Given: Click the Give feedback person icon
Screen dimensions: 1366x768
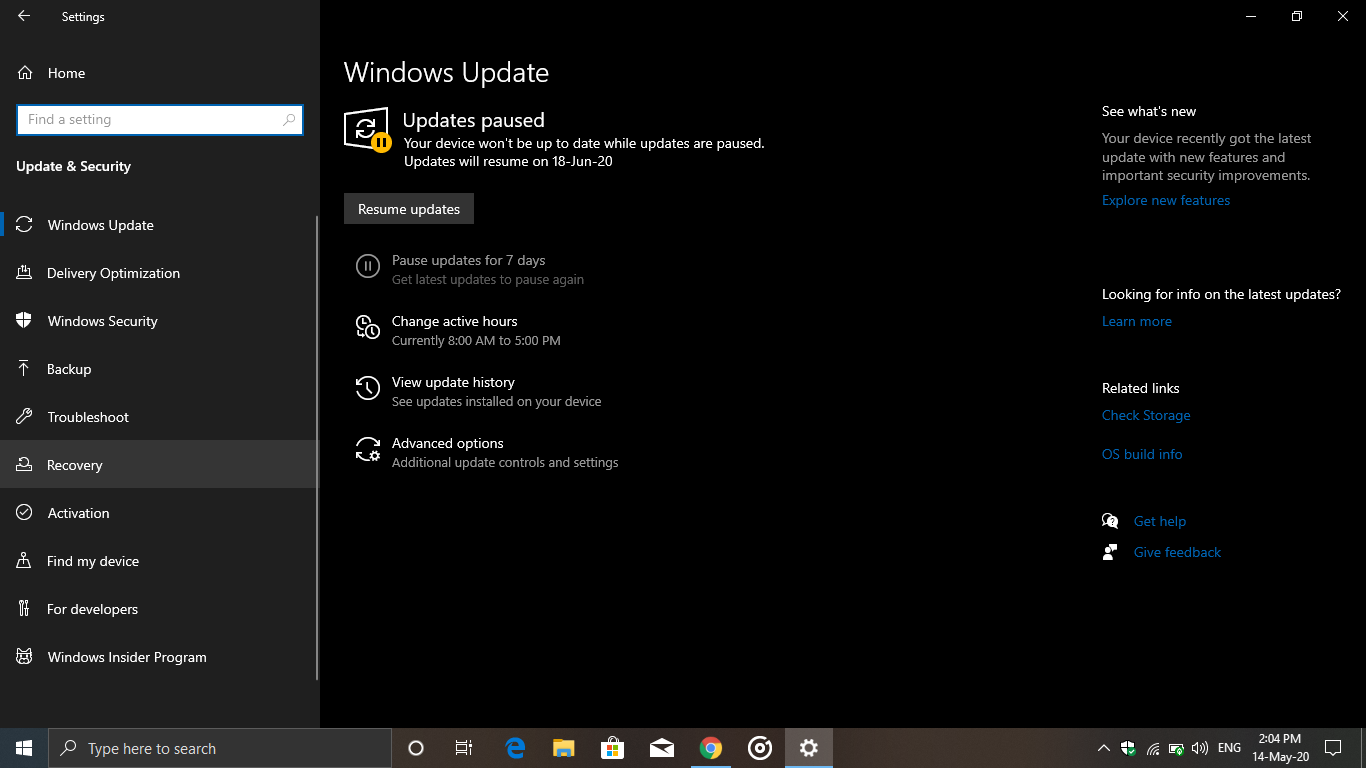Looking at the screenshot, I should click(x=1110, y=552).
